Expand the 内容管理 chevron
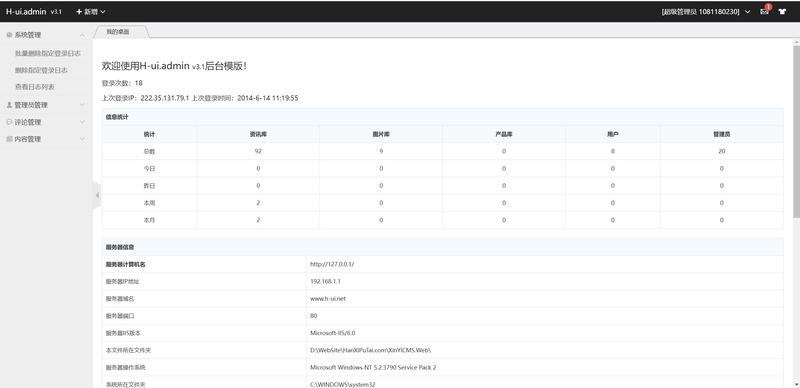800x388 pixels. 82,139
